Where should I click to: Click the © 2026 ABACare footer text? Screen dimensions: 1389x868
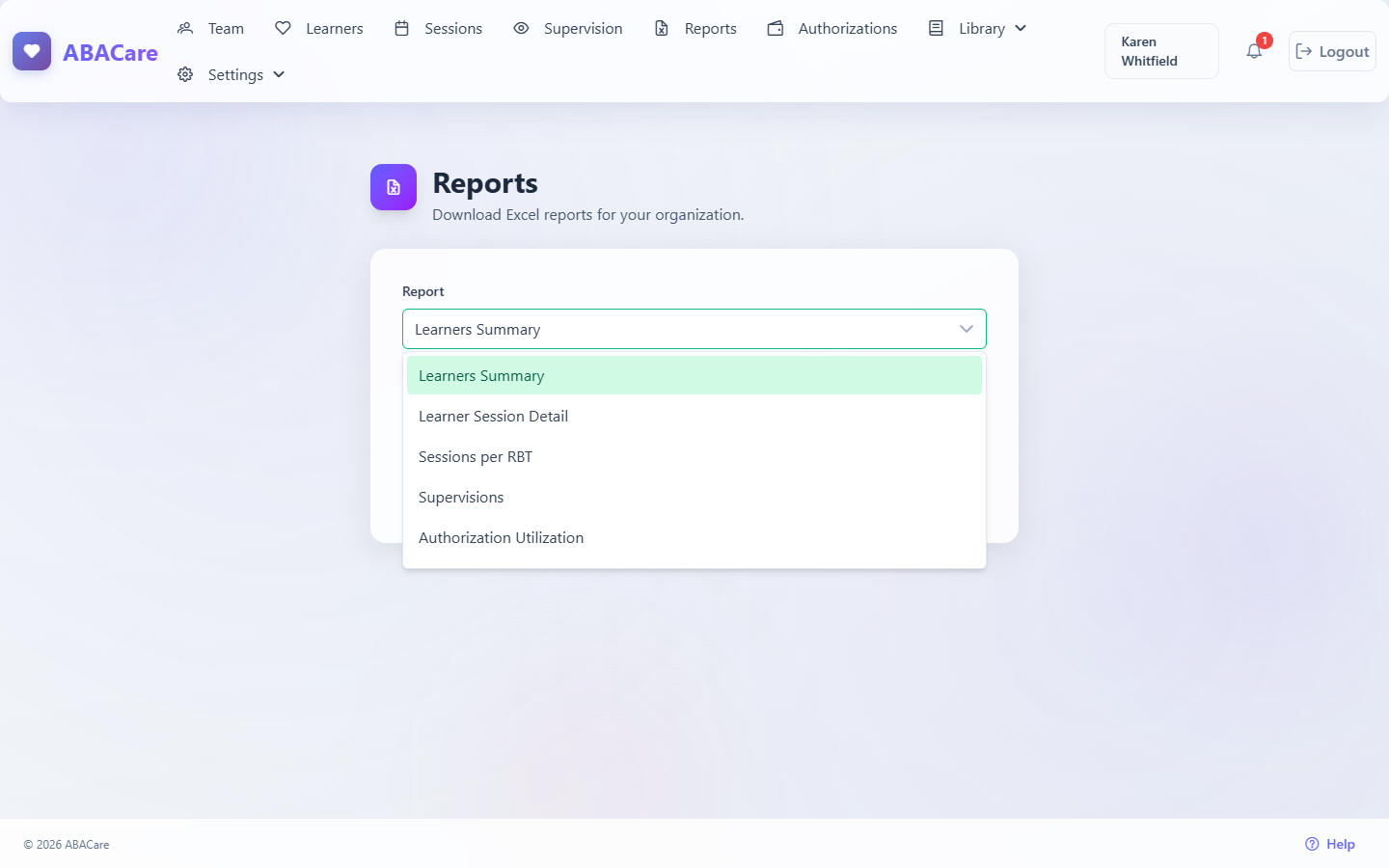[x=67, y=844]
